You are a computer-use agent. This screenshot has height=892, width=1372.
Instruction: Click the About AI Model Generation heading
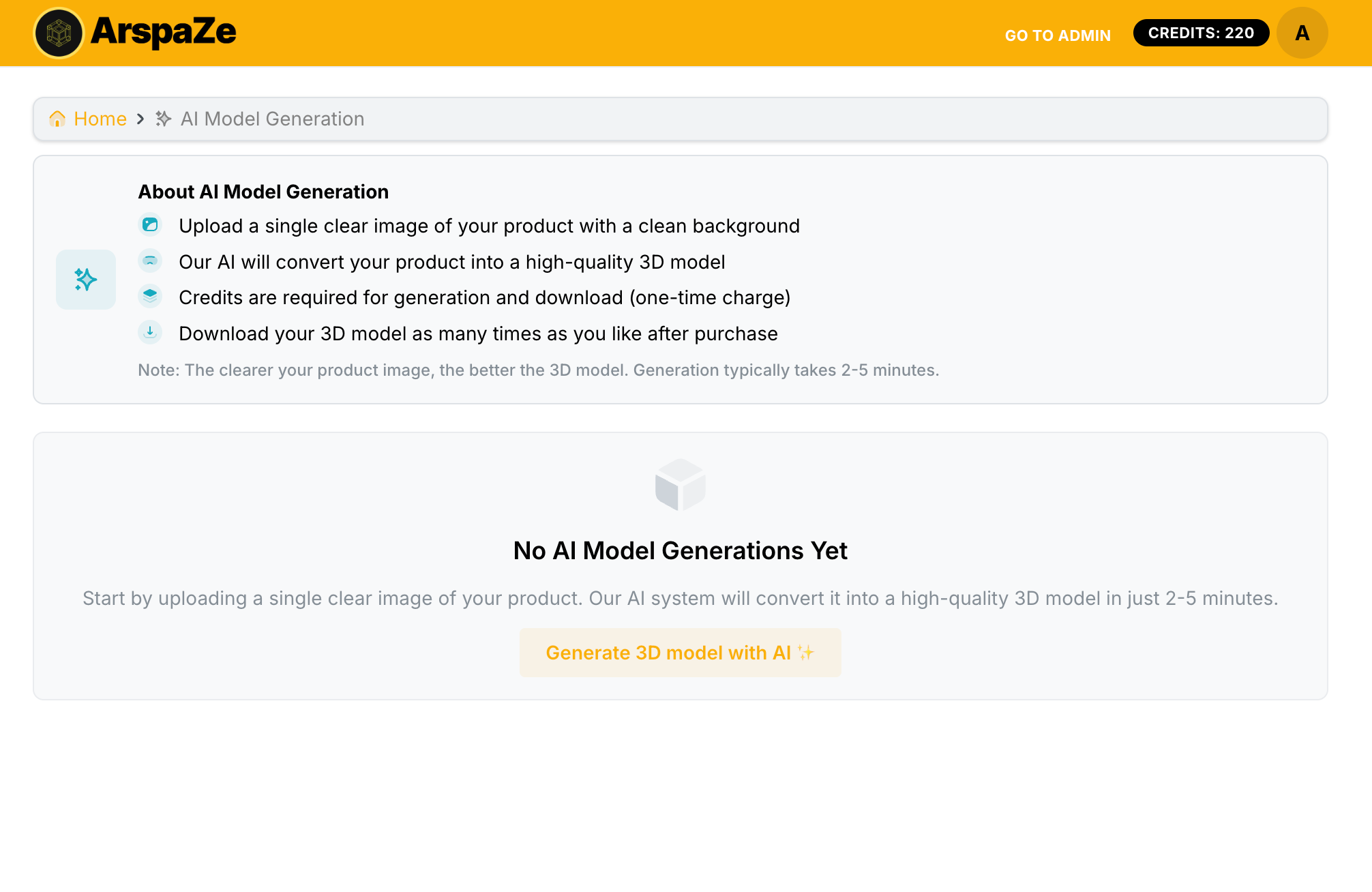click(x=263, y=192)
